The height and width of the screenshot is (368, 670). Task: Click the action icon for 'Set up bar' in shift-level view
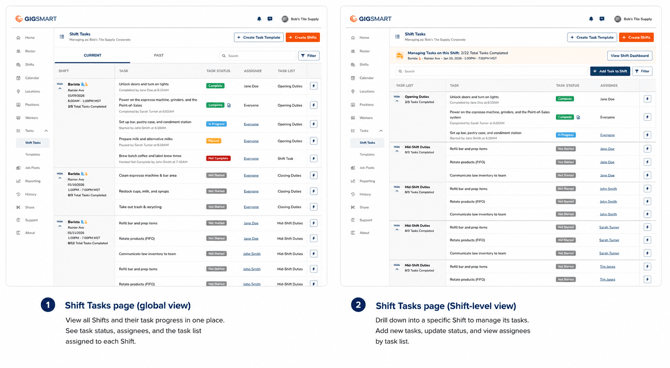647,135
